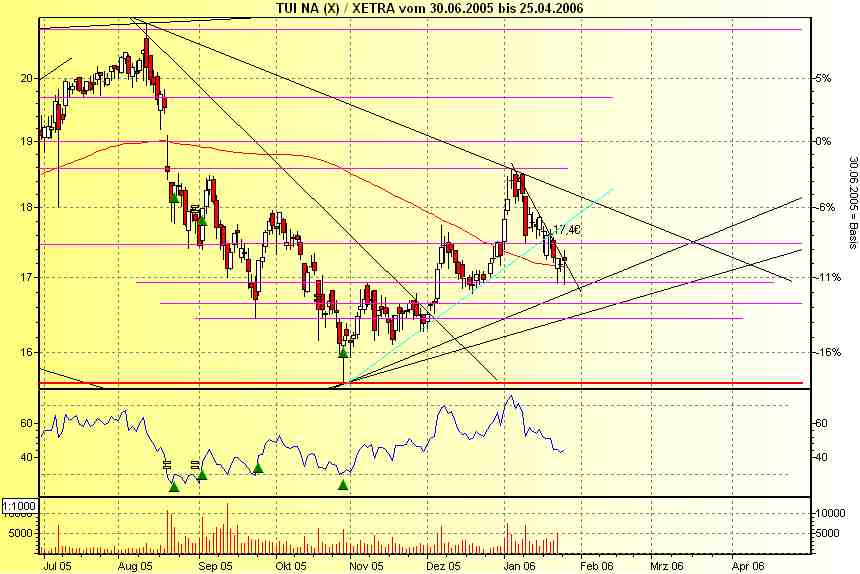Click the 40 RSI label on left axis
The width and height of the screenshot is (860, 574).
click(x=27, y=457)
